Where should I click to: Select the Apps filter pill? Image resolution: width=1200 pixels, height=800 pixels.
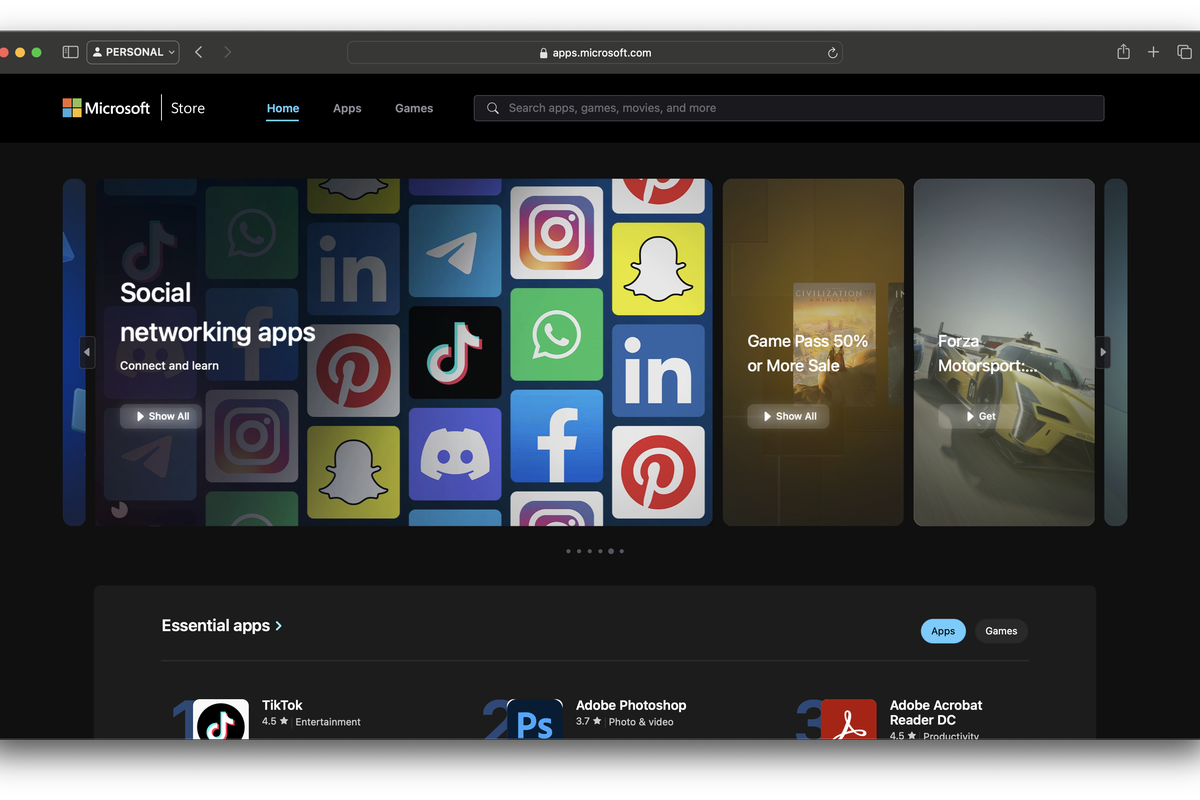[942, 631]
